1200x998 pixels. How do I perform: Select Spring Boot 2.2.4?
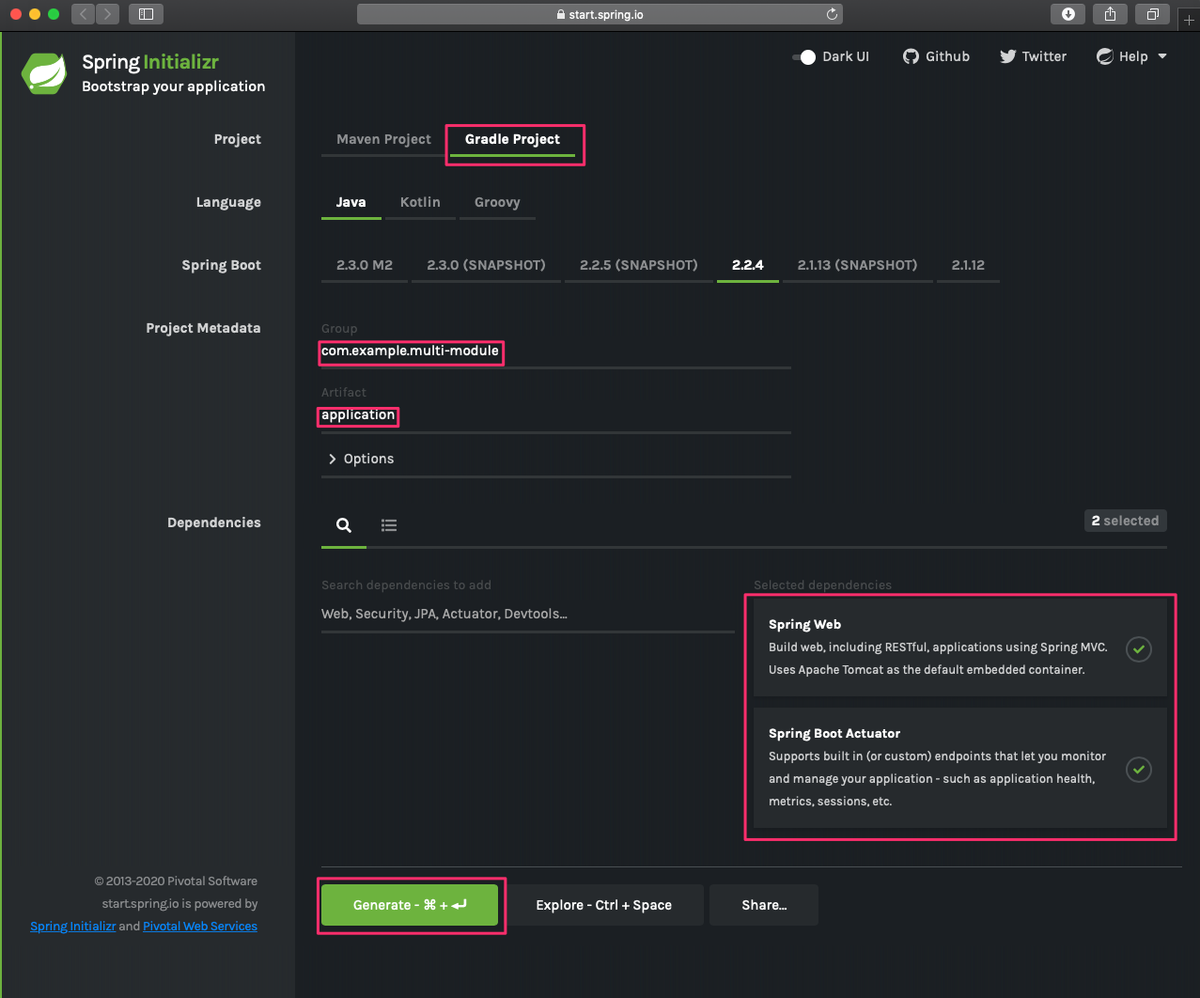point(747,265)
